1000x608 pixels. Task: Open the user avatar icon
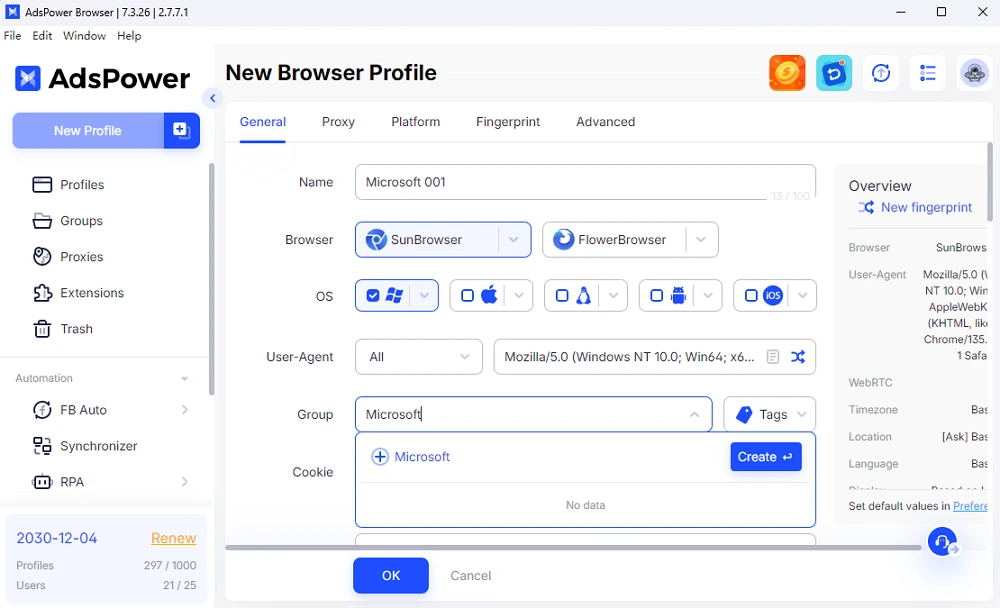pos(974,73)
